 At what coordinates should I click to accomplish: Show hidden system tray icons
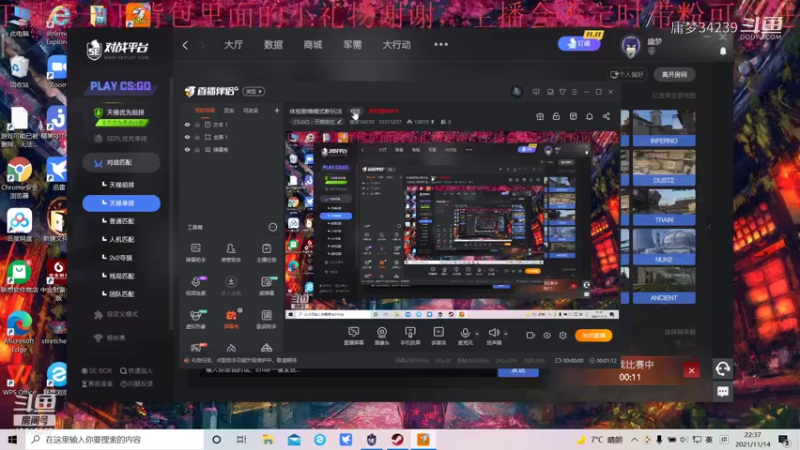tap(634, 439)
